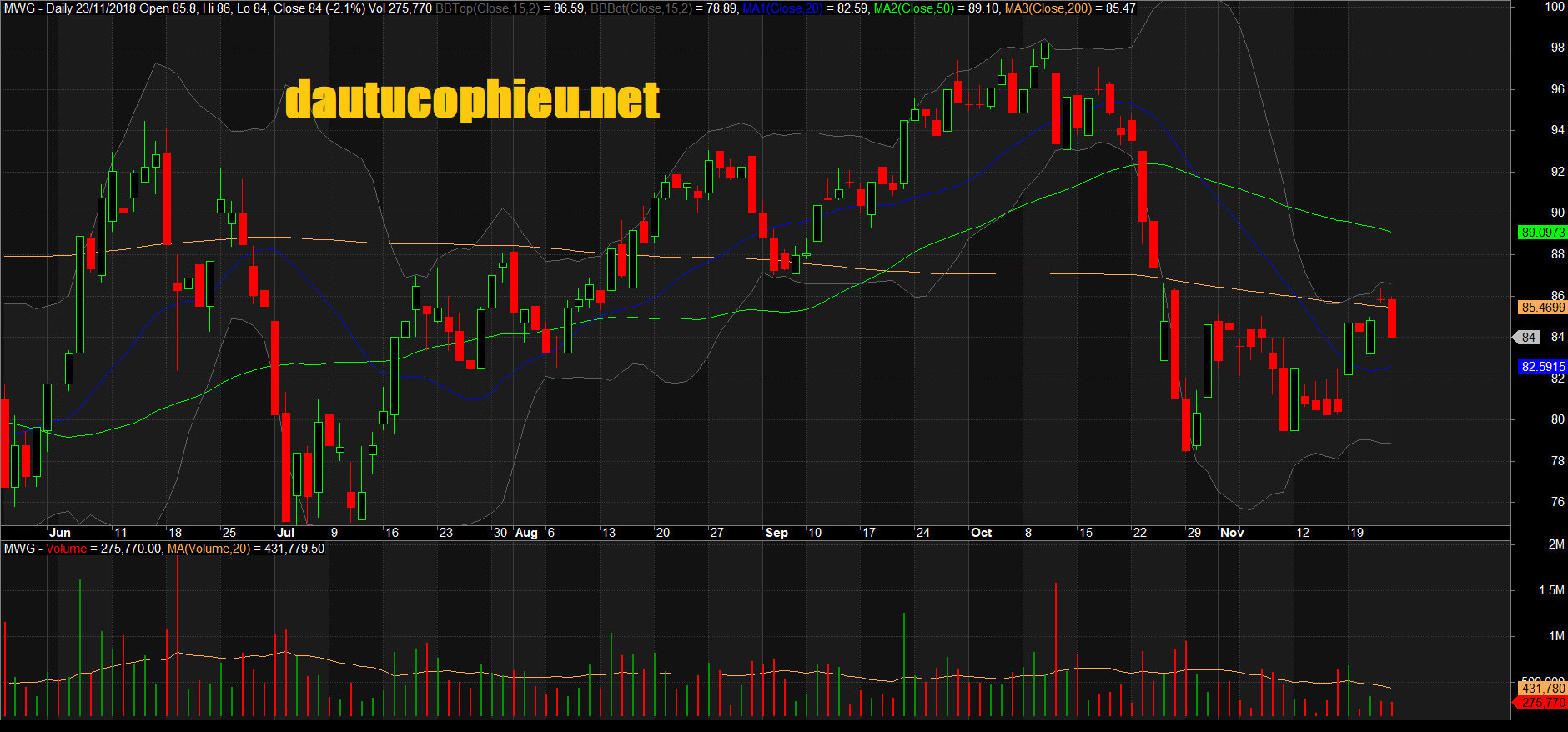Select the MA1(Close,20) indicator label
The image size is (1568, 732).
[782, 8]
